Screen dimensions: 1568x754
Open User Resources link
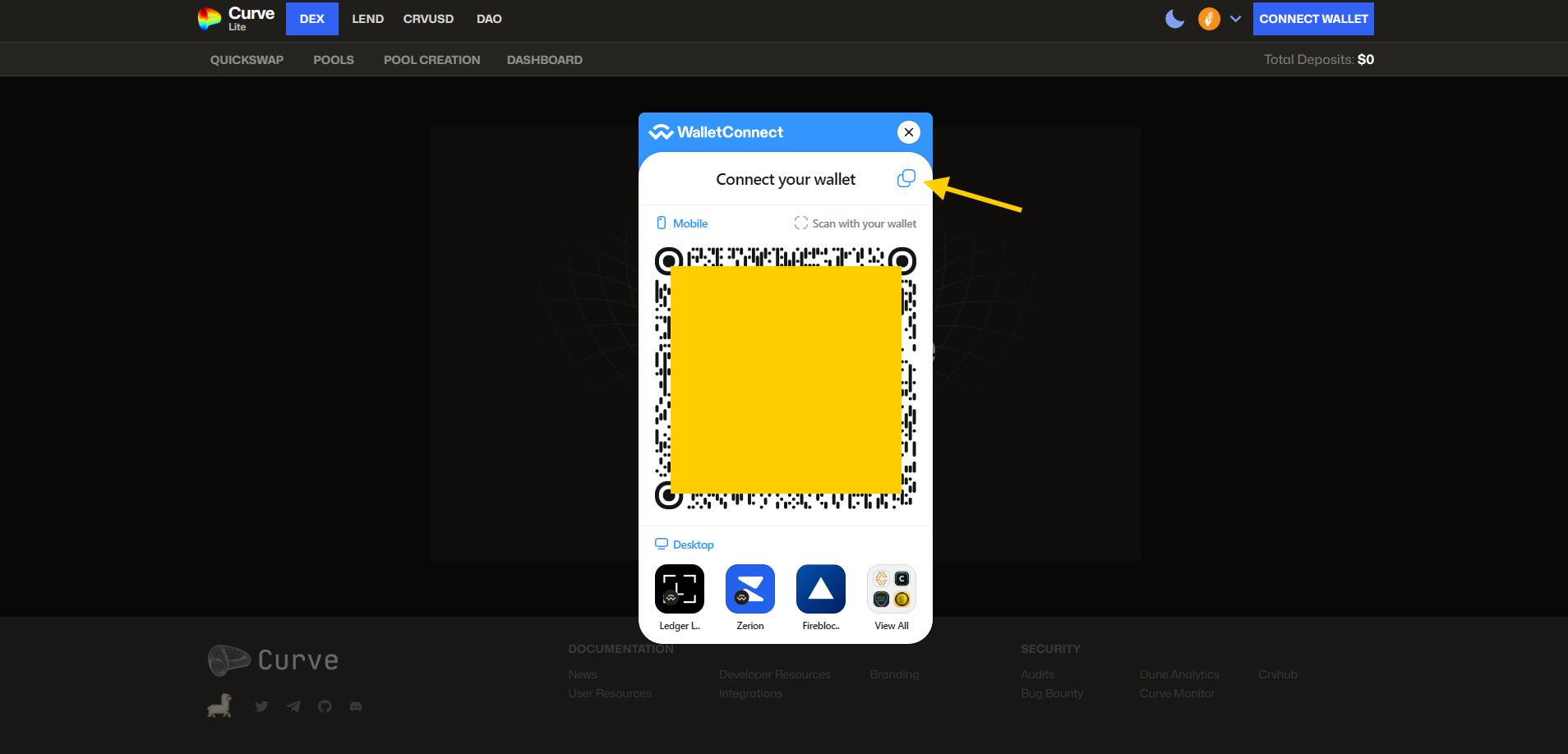click(x=610, y=693)
